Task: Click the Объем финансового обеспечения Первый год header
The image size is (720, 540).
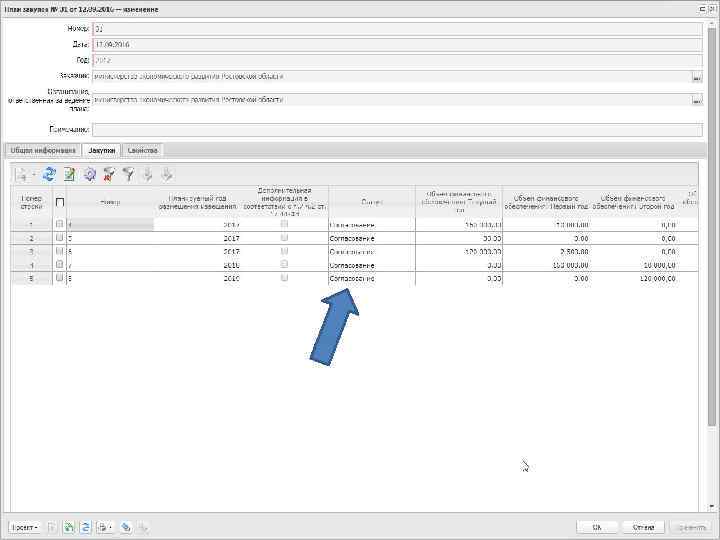Action: pos(546,202)
